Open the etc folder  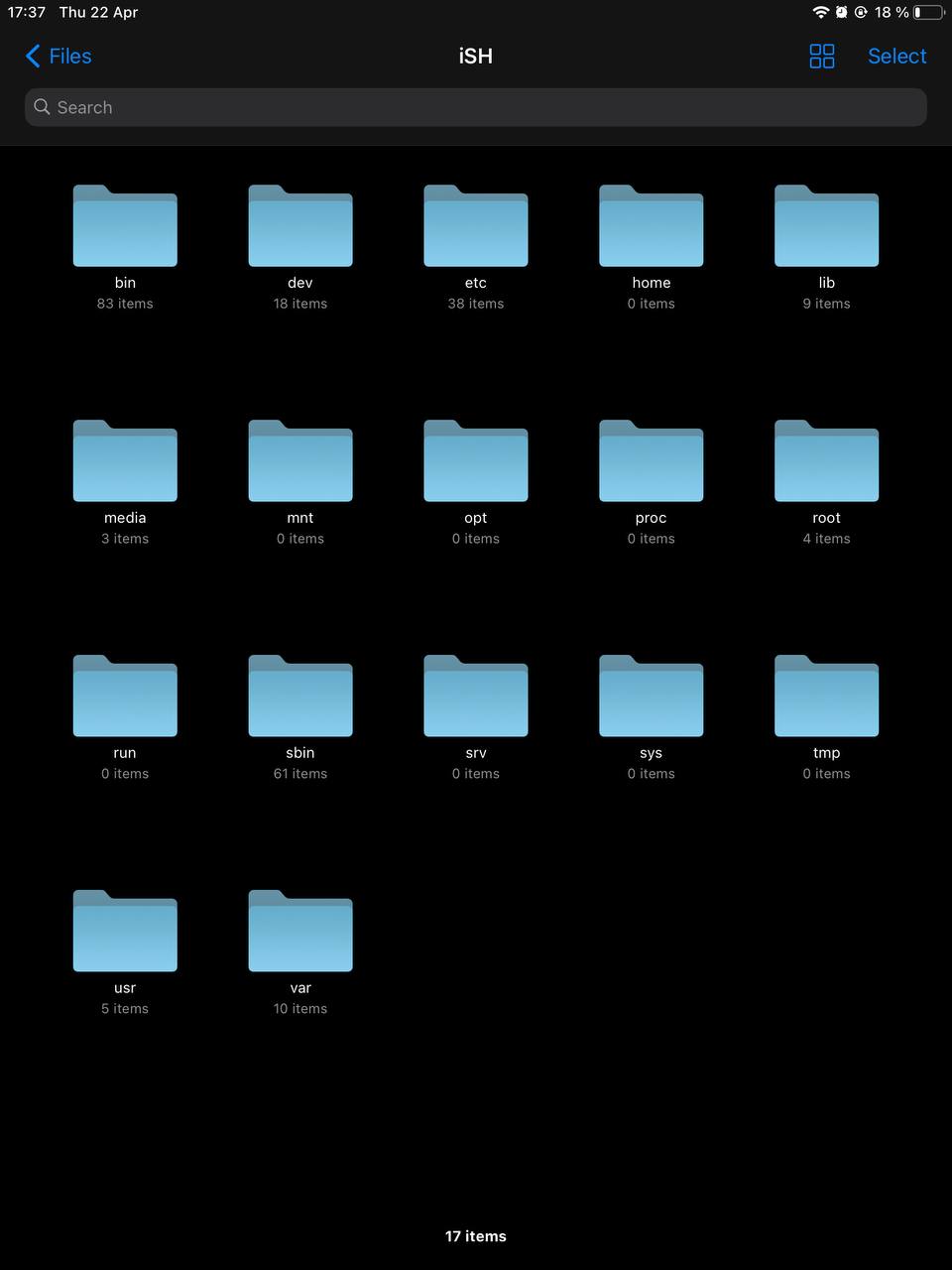(x=476, y=226)
